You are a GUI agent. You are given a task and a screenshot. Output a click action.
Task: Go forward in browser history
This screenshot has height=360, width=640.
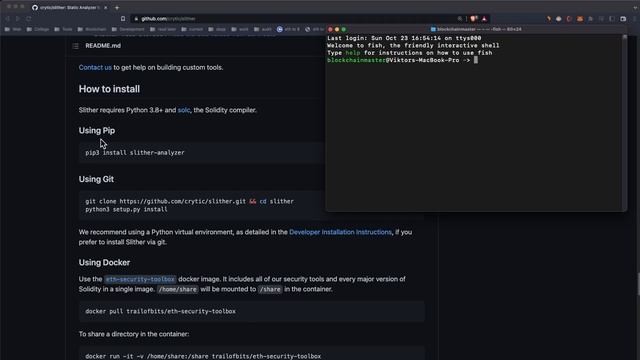[x=18, y=18]
